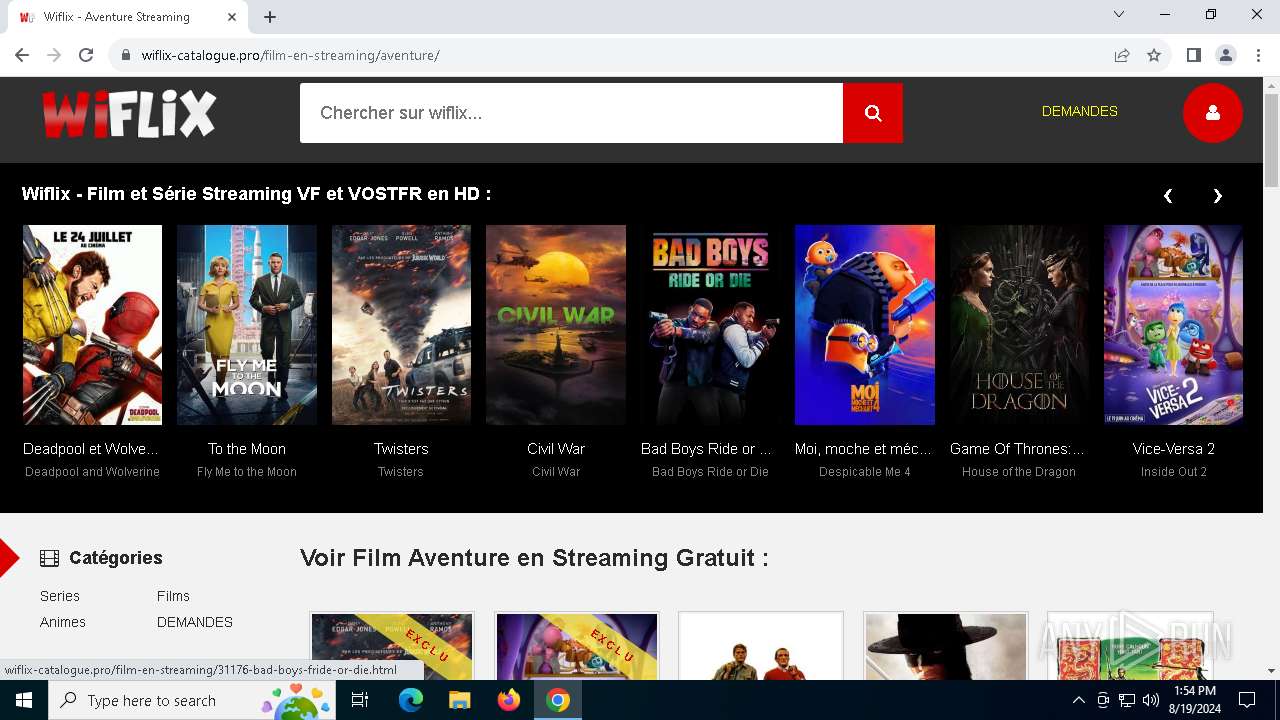Open the Windows Start menu
This screenshot has width=1280, height=720.
point(24,700)
